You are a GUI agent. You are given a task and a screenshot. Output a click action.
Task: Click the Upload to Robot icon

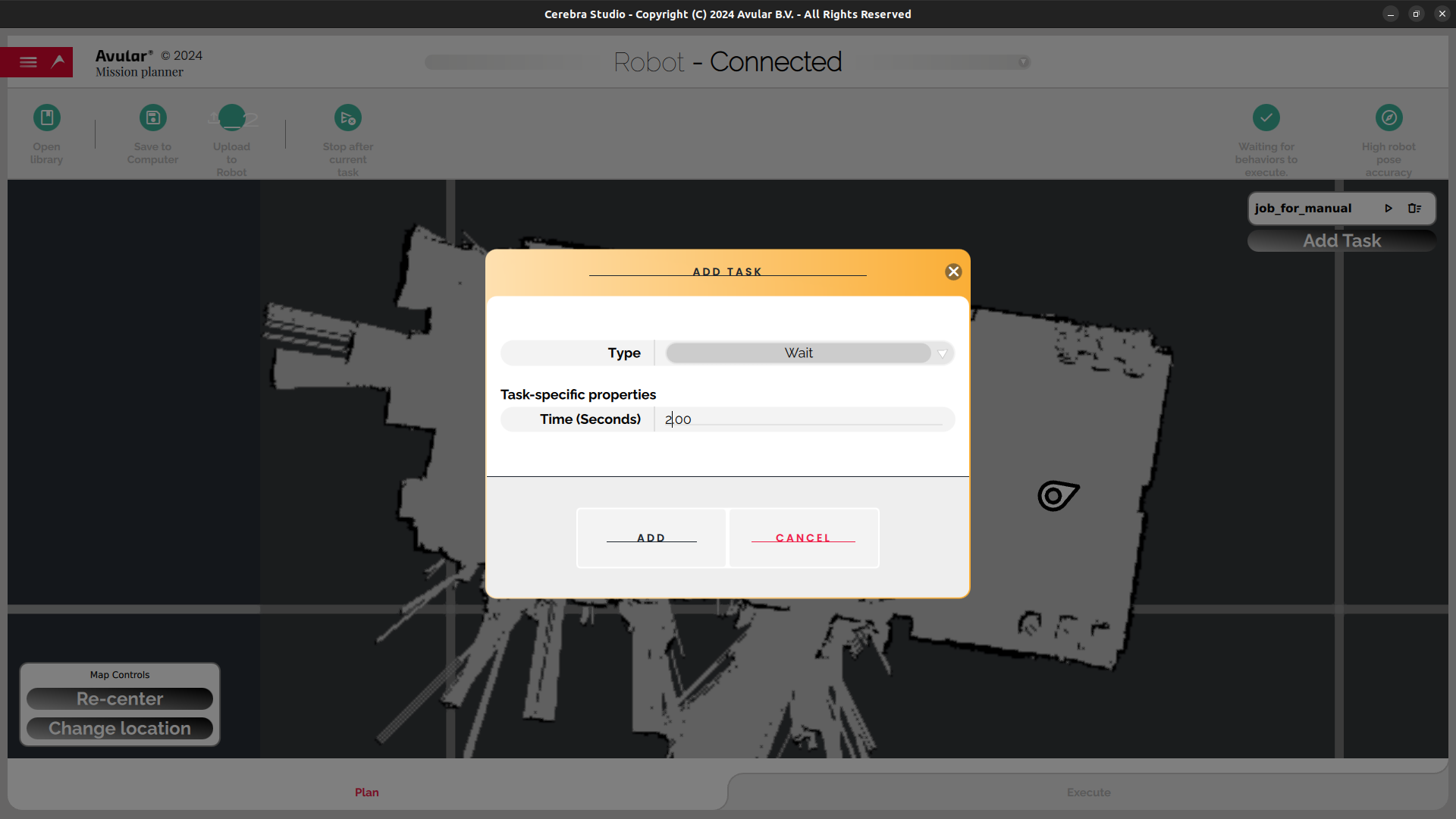[x=231, y=117]
